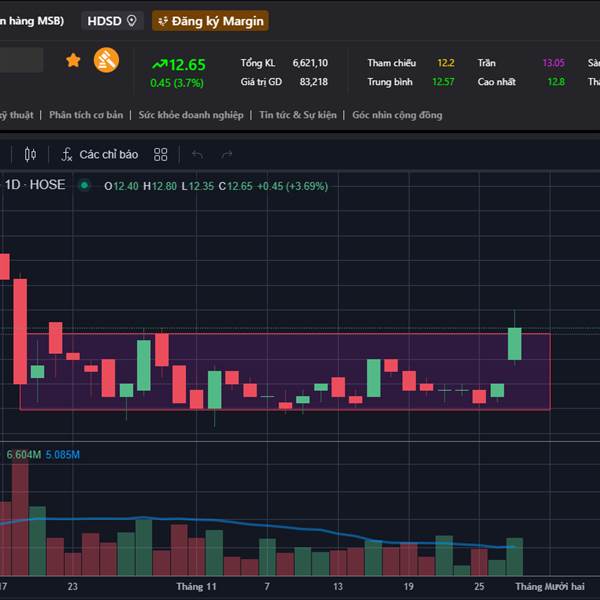The width and height of the screenshot is (600, 600).
Task: Open the Góc nhìn cộng đồng tab
Action: click(x=397, y=115)
